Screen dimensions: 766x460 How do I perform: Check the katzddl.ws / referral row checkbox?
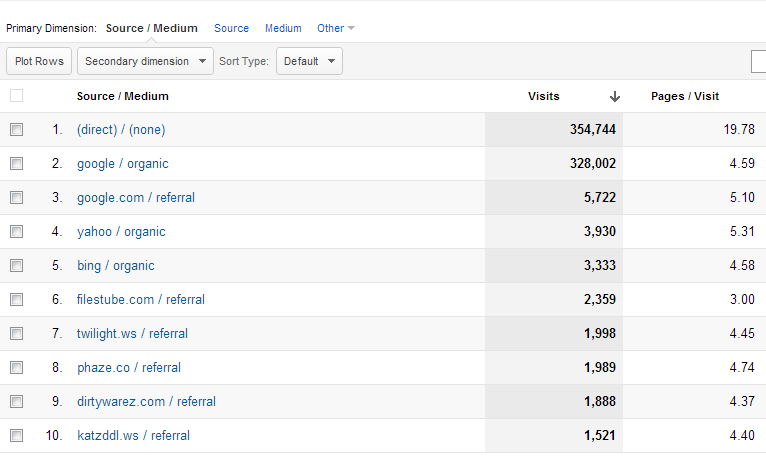16,436
